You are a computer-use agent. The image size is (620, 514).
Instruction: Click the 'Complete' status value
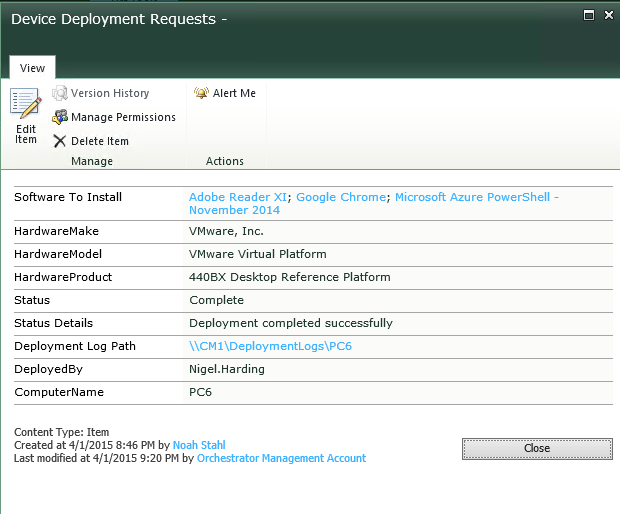(217, 300)
